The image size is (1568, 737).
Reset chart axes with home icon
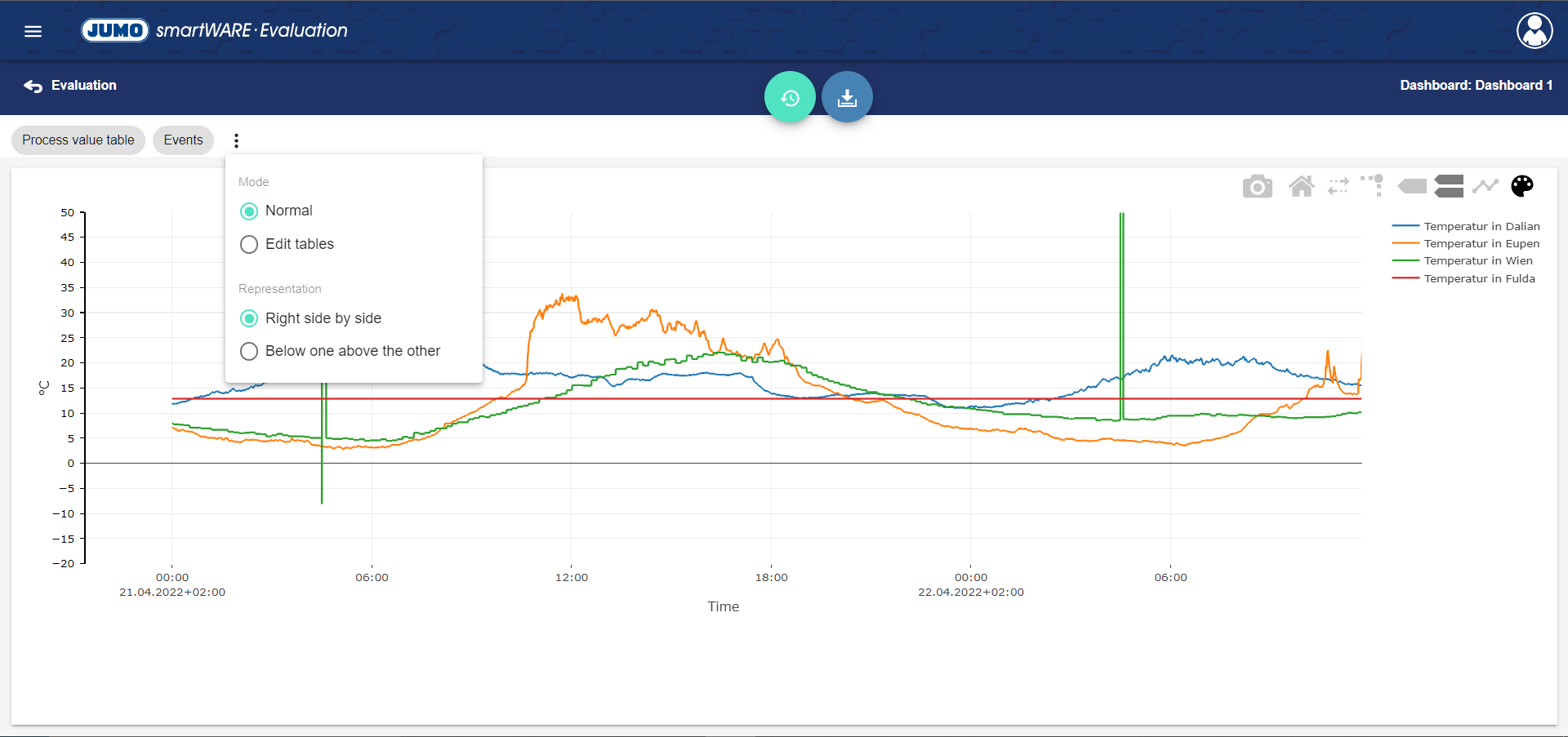point(1301,187)
